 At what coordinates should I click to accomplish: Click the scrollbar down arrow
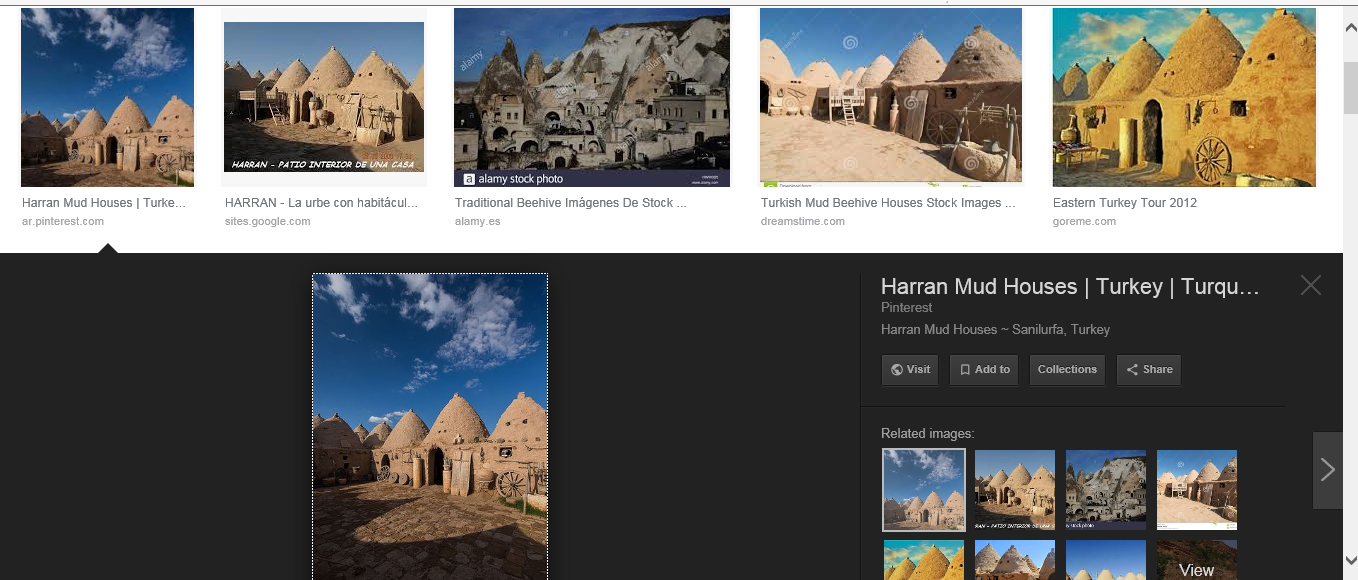1350,561
